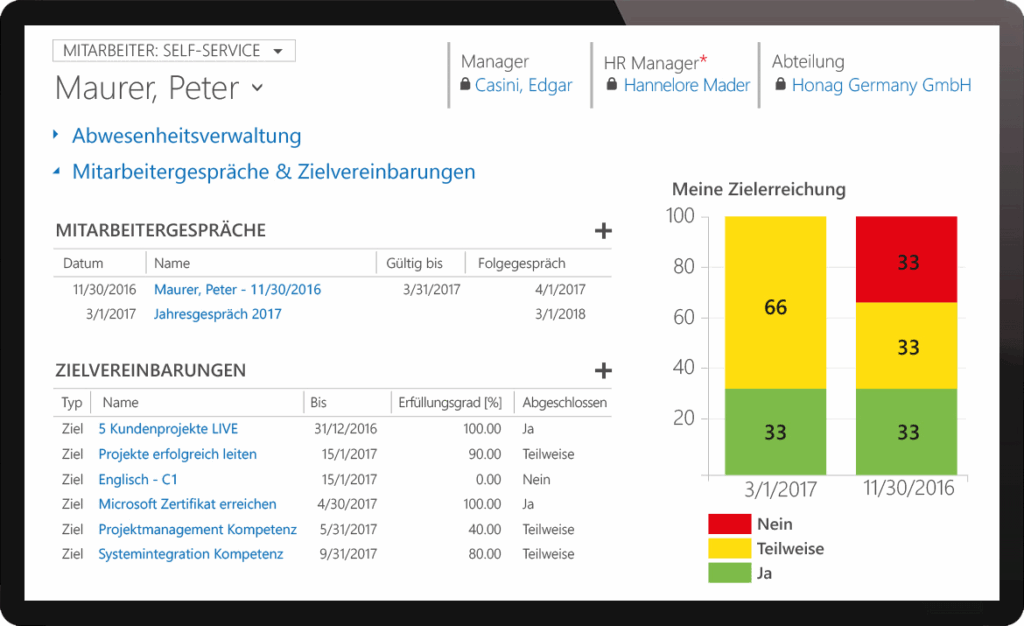Open Honag Germany GmbH department link
Image resolution: width=1024 pixels, height=626 pixels.
[x=881, y=86]
